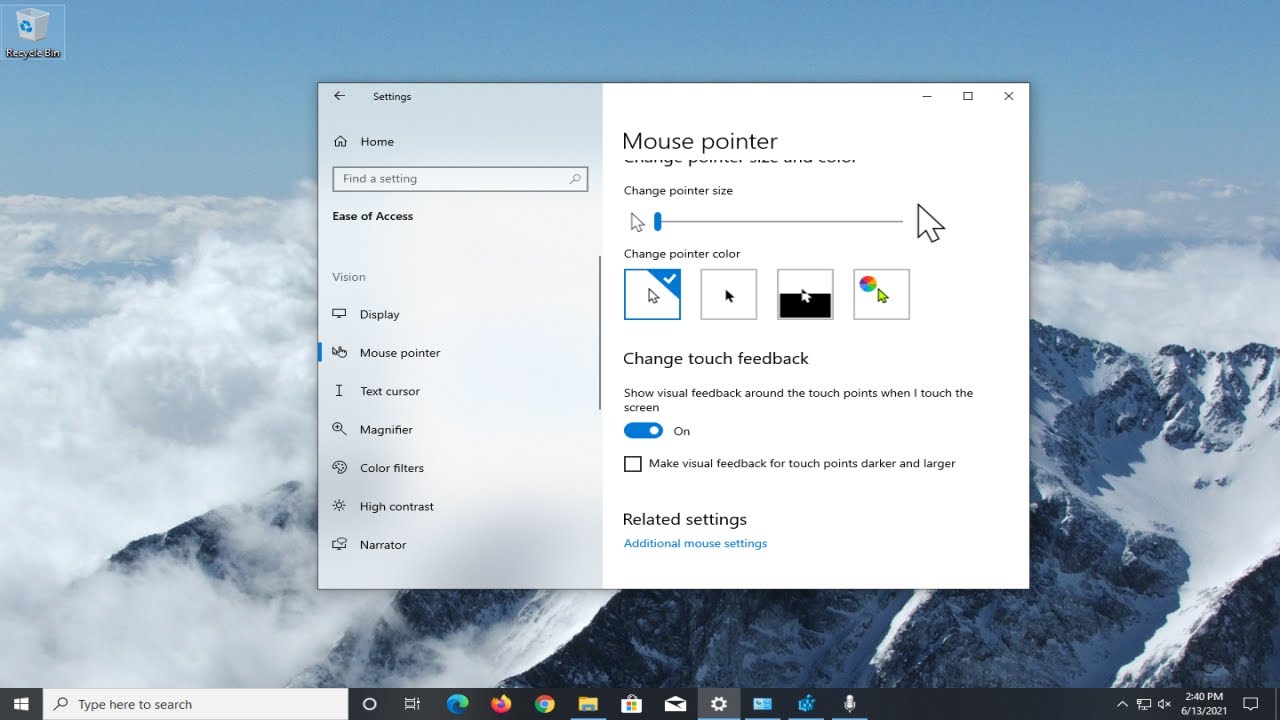This screenshot has width=1280, height=720.
Task: Click the Display monitor icon in sidebar
Action: [x=340, y=314]
